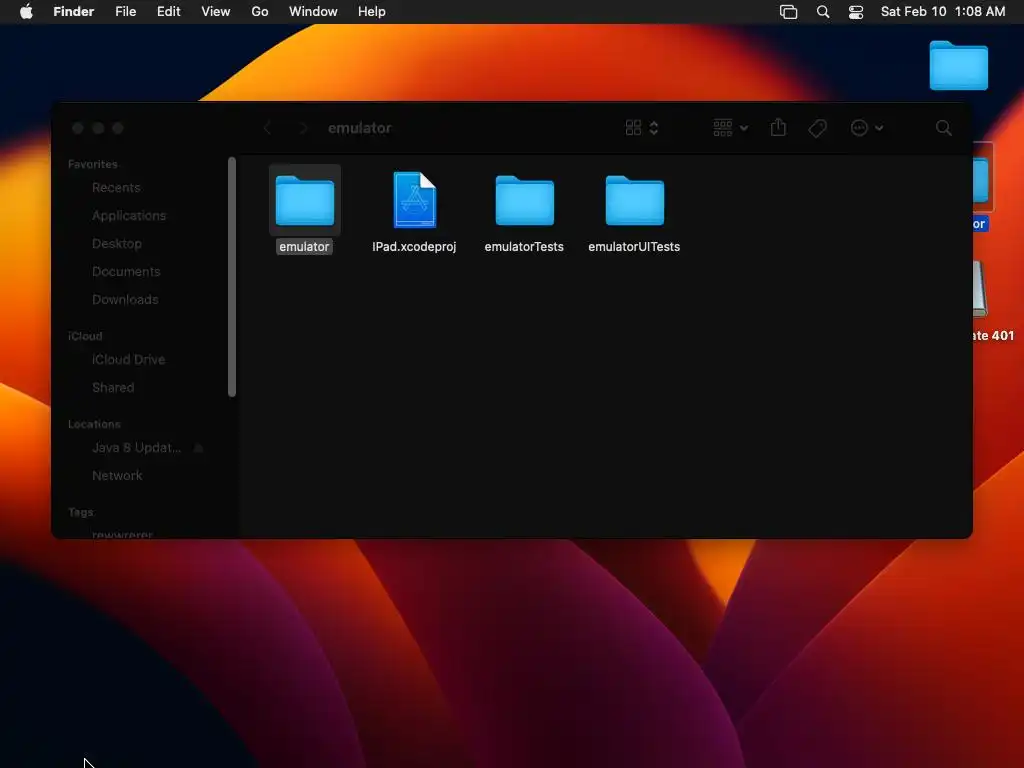1024x768 pixels.
Task: Select iCloud Drive in the sidebar
Action: tap(129, 360)
